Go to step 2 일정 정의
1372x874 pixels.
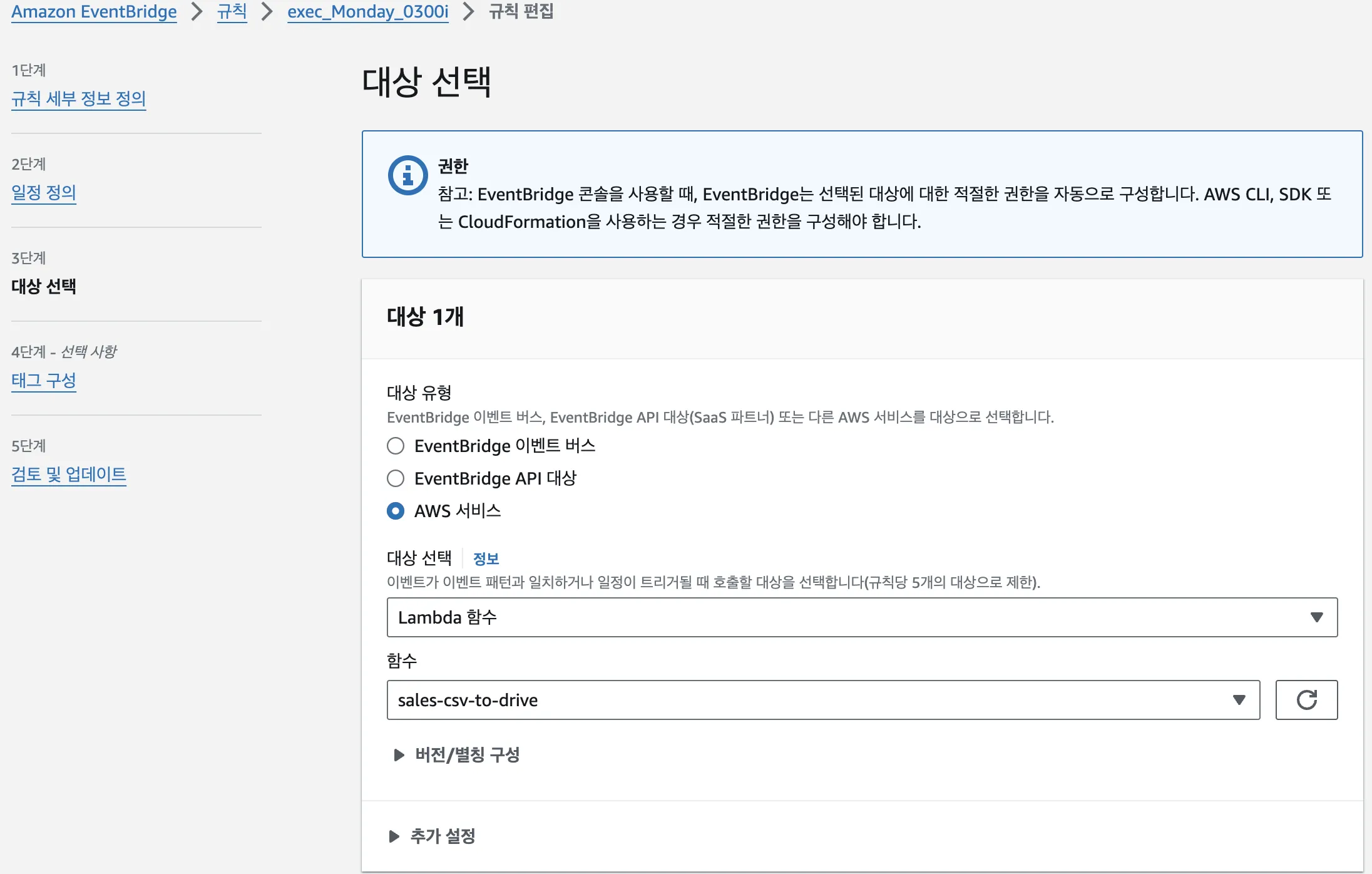pos(44,193)
